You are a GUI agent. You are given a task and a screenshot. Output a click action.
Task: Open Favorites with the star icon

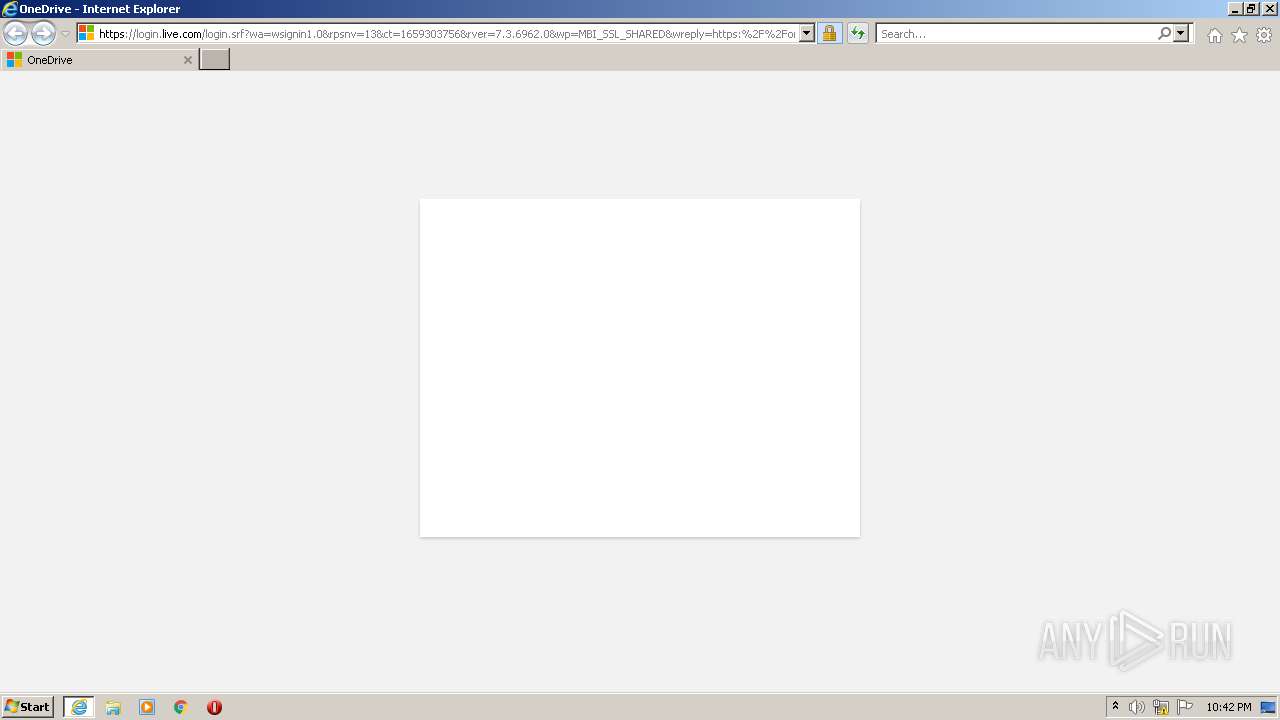click(1239, 35)
